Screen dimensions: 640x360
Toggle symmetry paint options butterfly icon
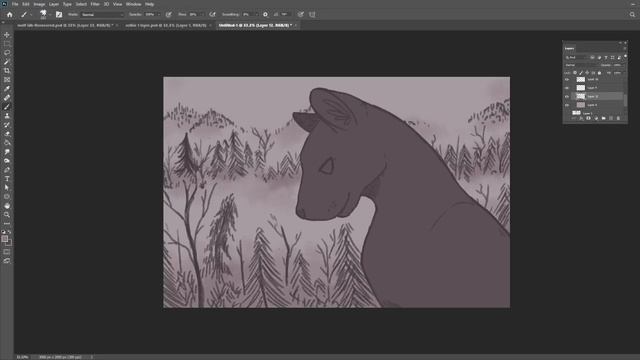312,14
